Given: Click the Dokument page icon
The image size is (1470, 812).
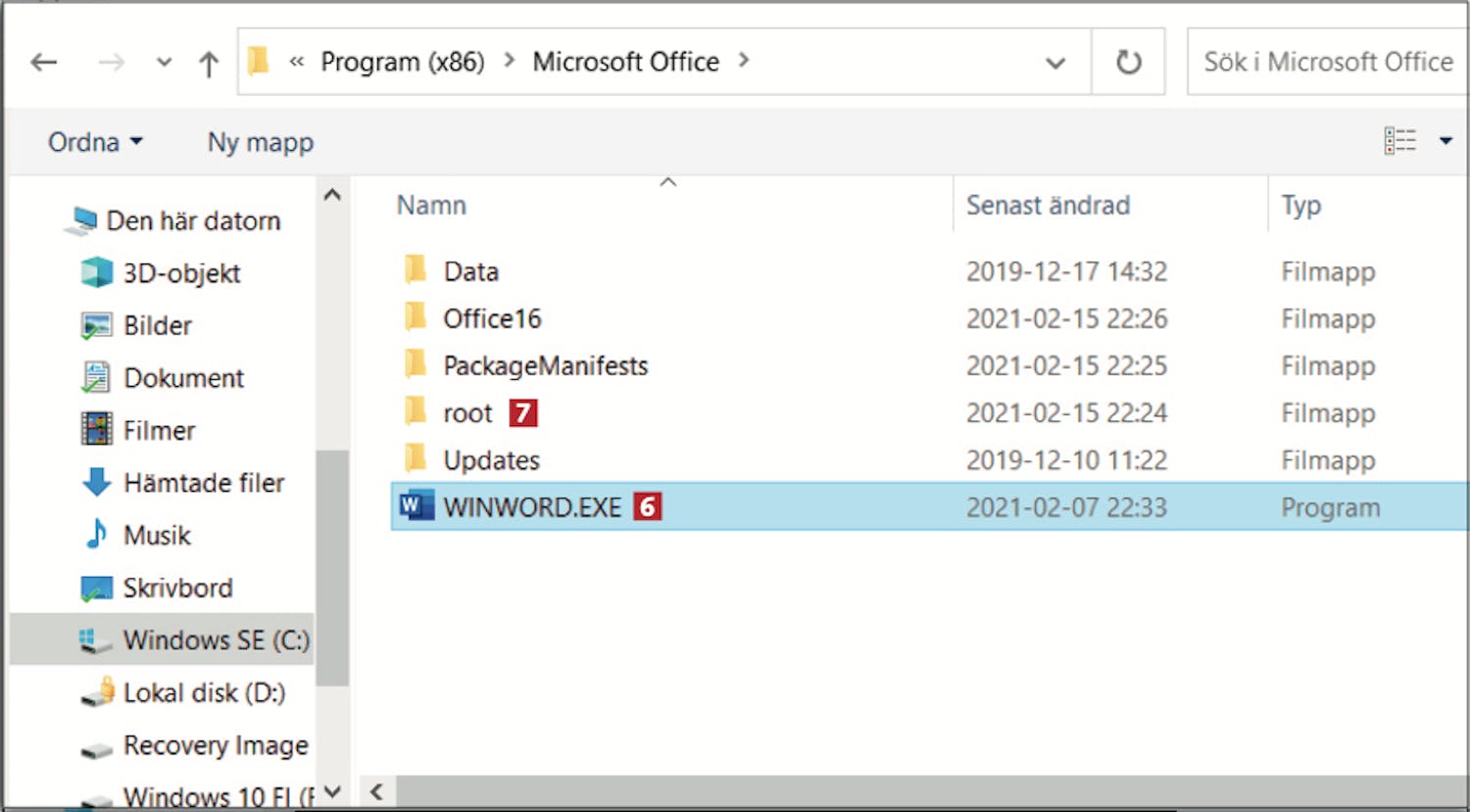Looking at the screenshot, I should coord(96,377).
